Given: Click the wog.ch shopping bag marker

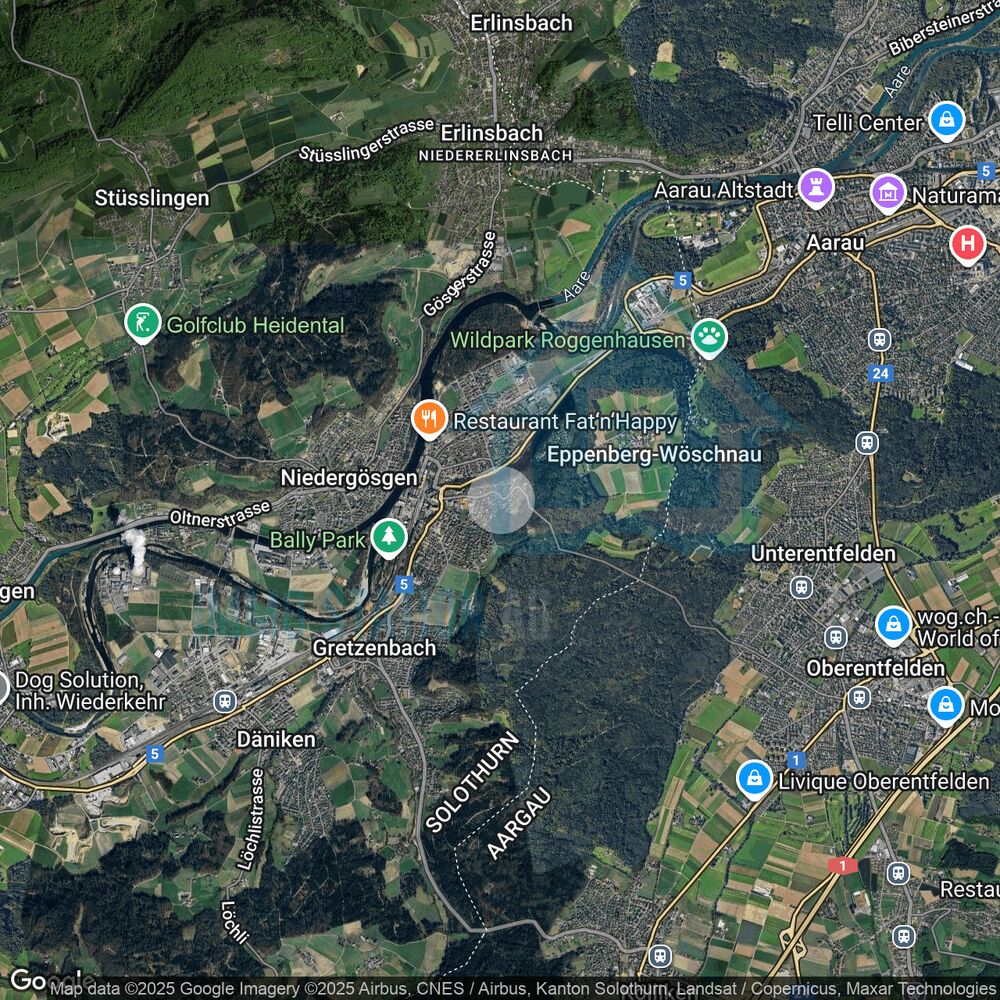Looking at the screenshot, I should (892, 625).
